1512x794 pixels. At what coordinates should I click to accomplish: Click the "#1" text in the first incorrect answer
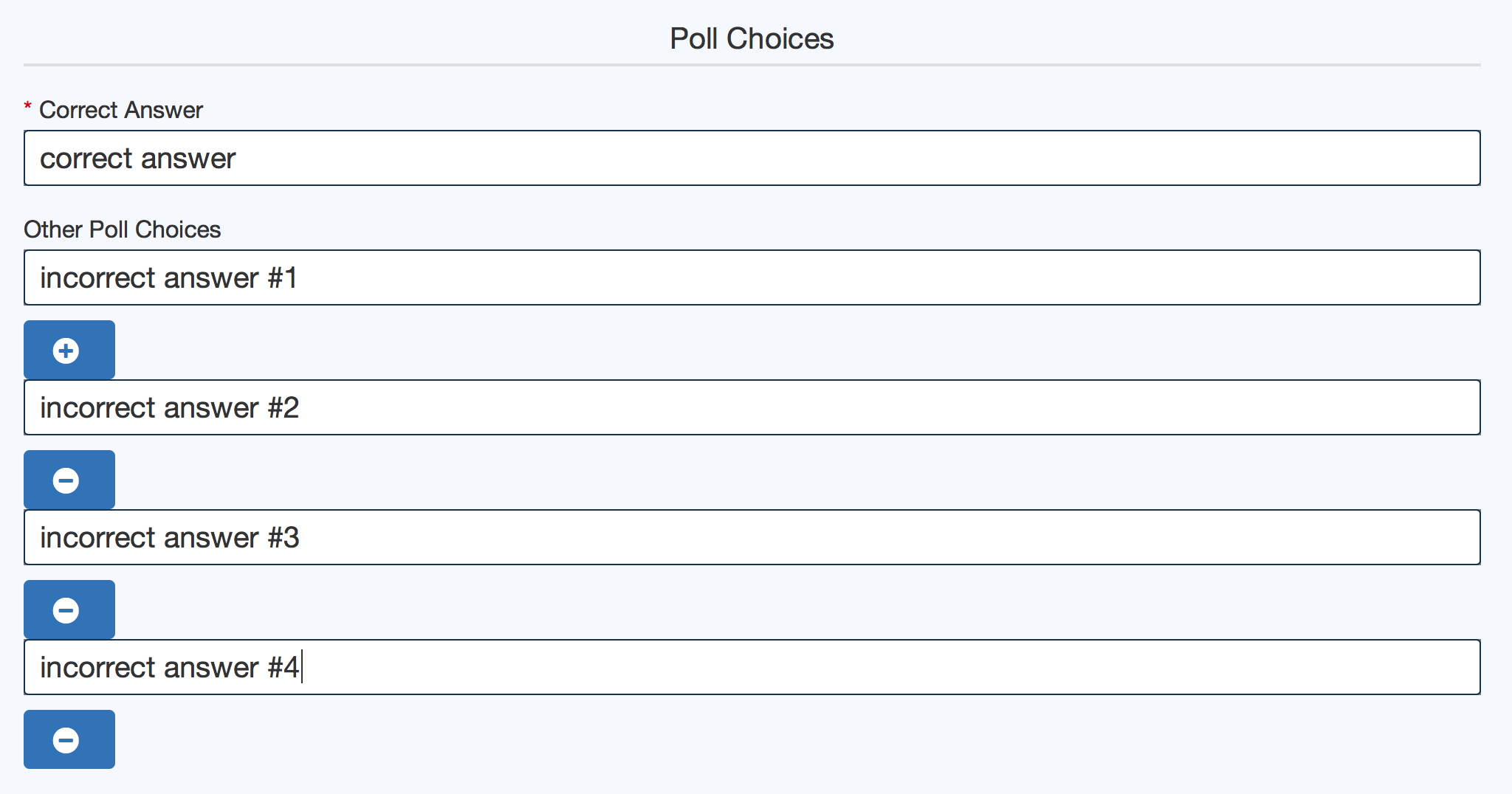point(283,278)
